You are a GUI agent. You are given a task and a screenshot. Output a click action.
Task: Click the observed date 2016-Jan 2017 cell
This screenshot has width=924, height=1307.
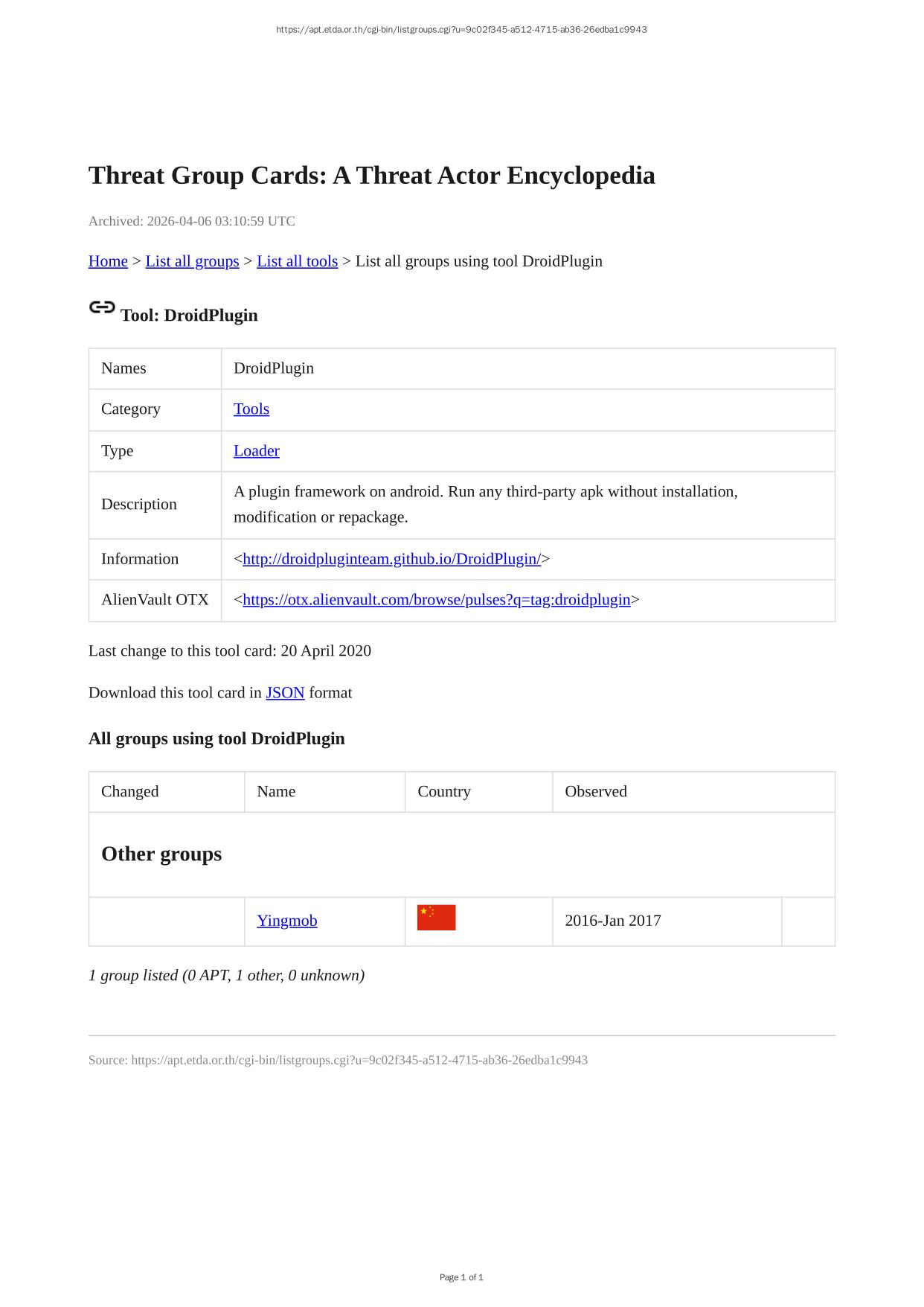point(613,921)
